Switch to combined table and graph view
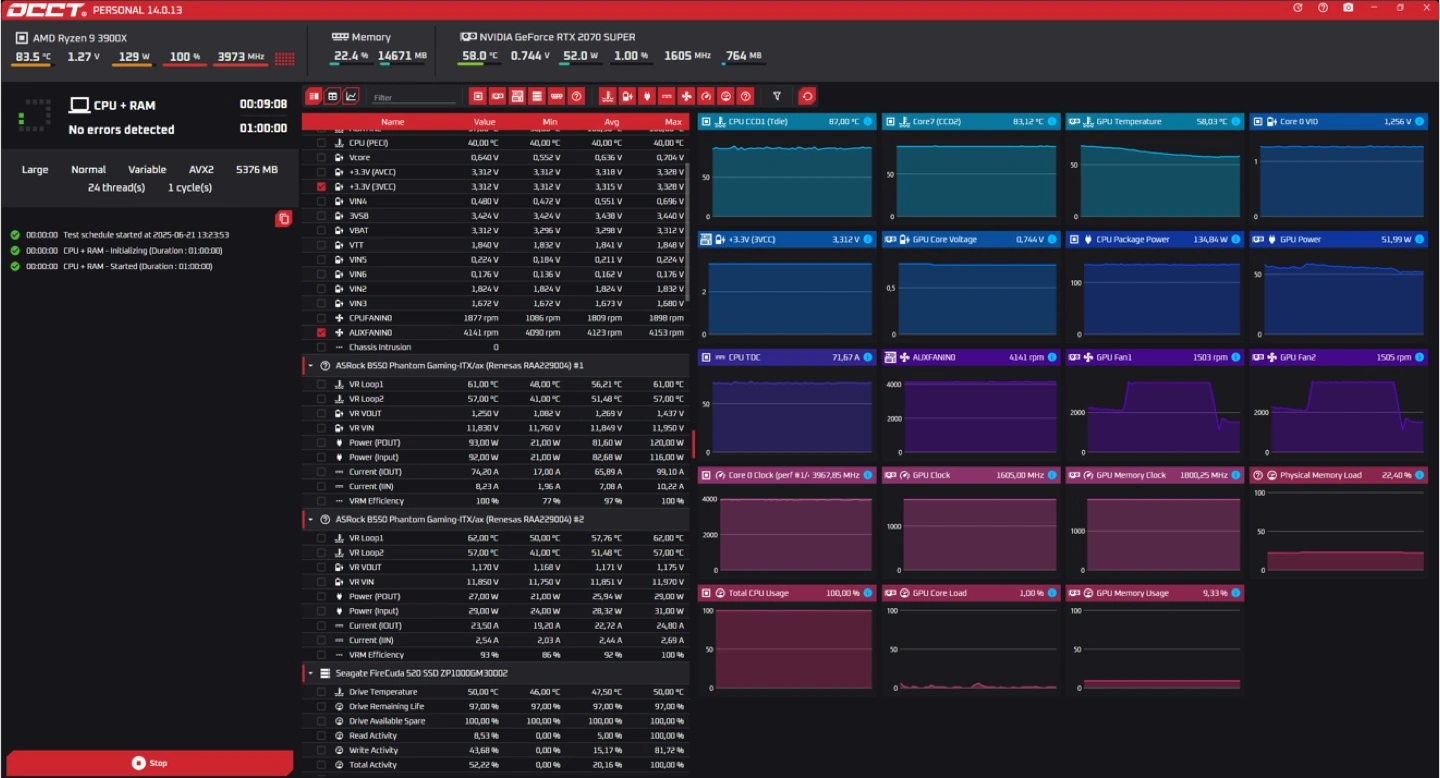The width and height of the screenshot is (1440, 778). coord(314,96)
